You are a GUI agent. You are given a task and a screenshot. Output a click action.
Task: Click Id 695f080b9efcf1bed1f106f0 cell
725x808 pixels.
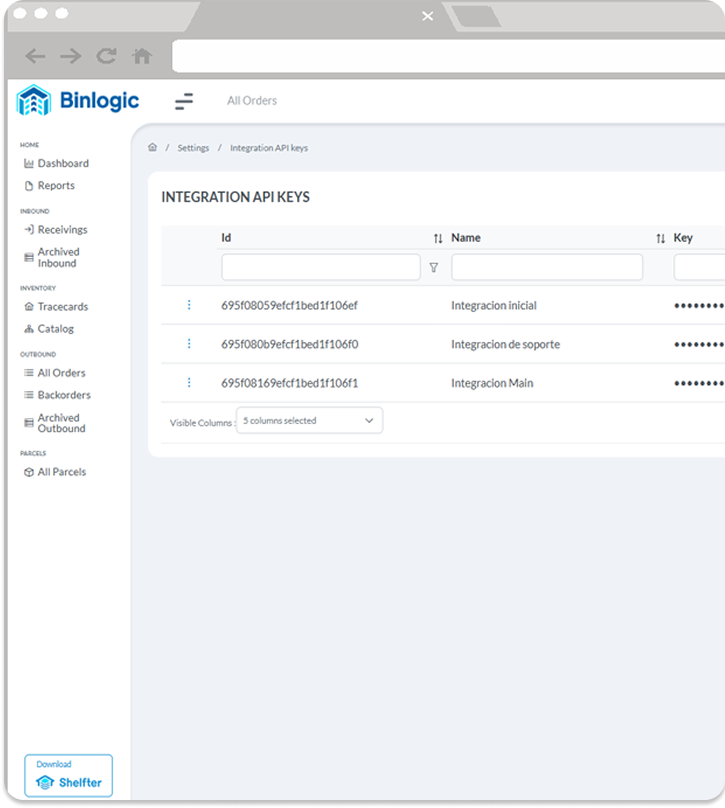290,344
